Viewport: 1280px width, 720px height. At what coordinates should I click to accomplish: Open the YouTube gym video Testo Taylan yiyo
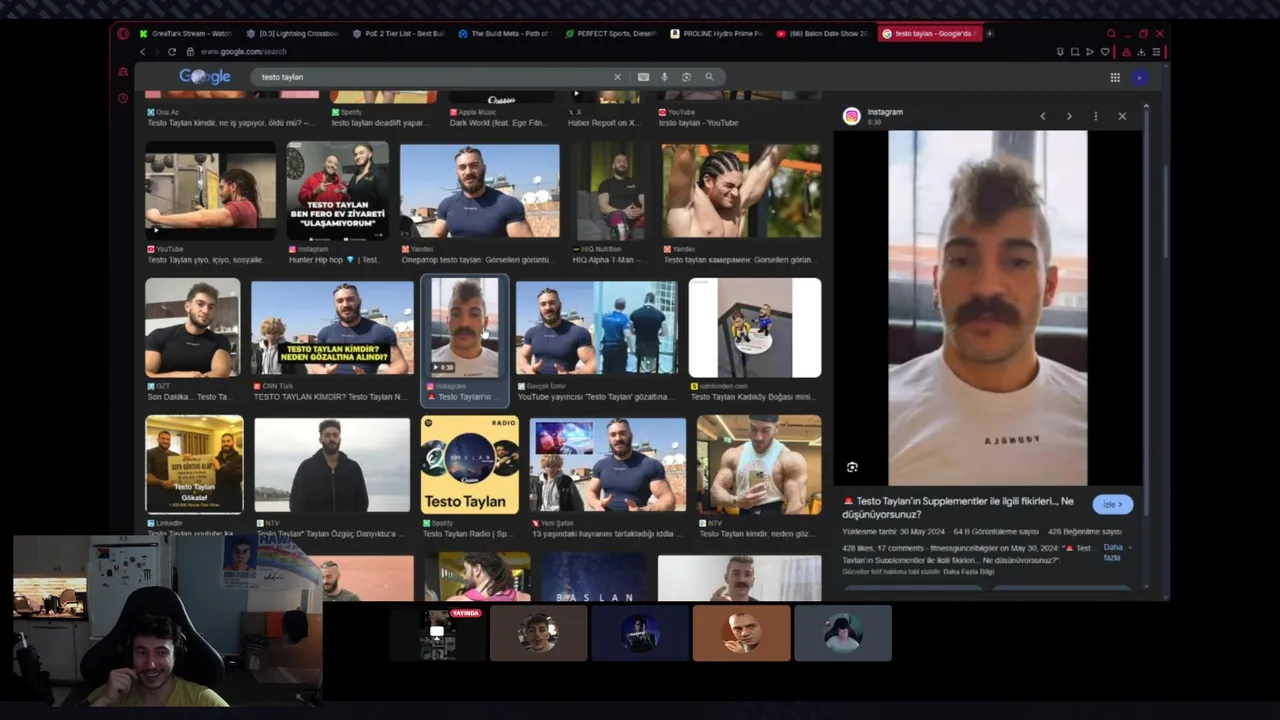[211, 191]
